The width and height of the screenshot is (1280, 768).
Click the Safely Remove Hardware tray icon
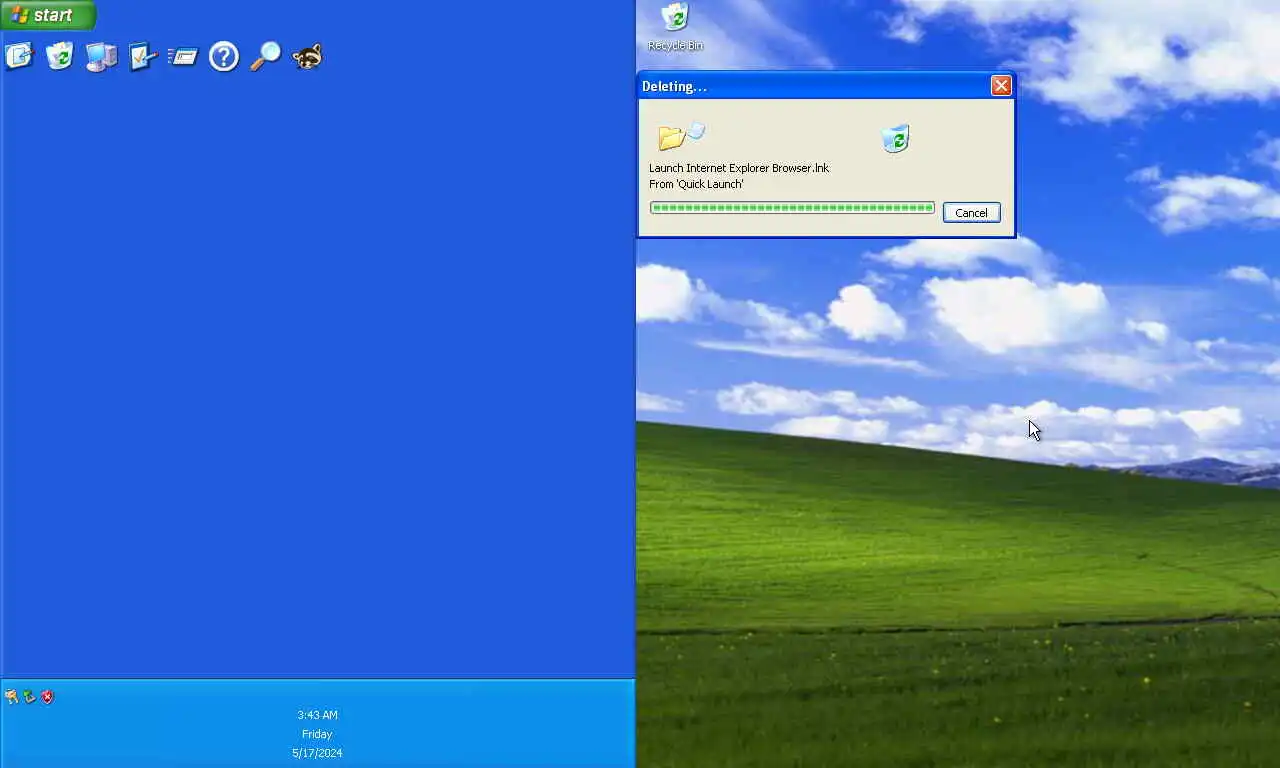[29, 697]
